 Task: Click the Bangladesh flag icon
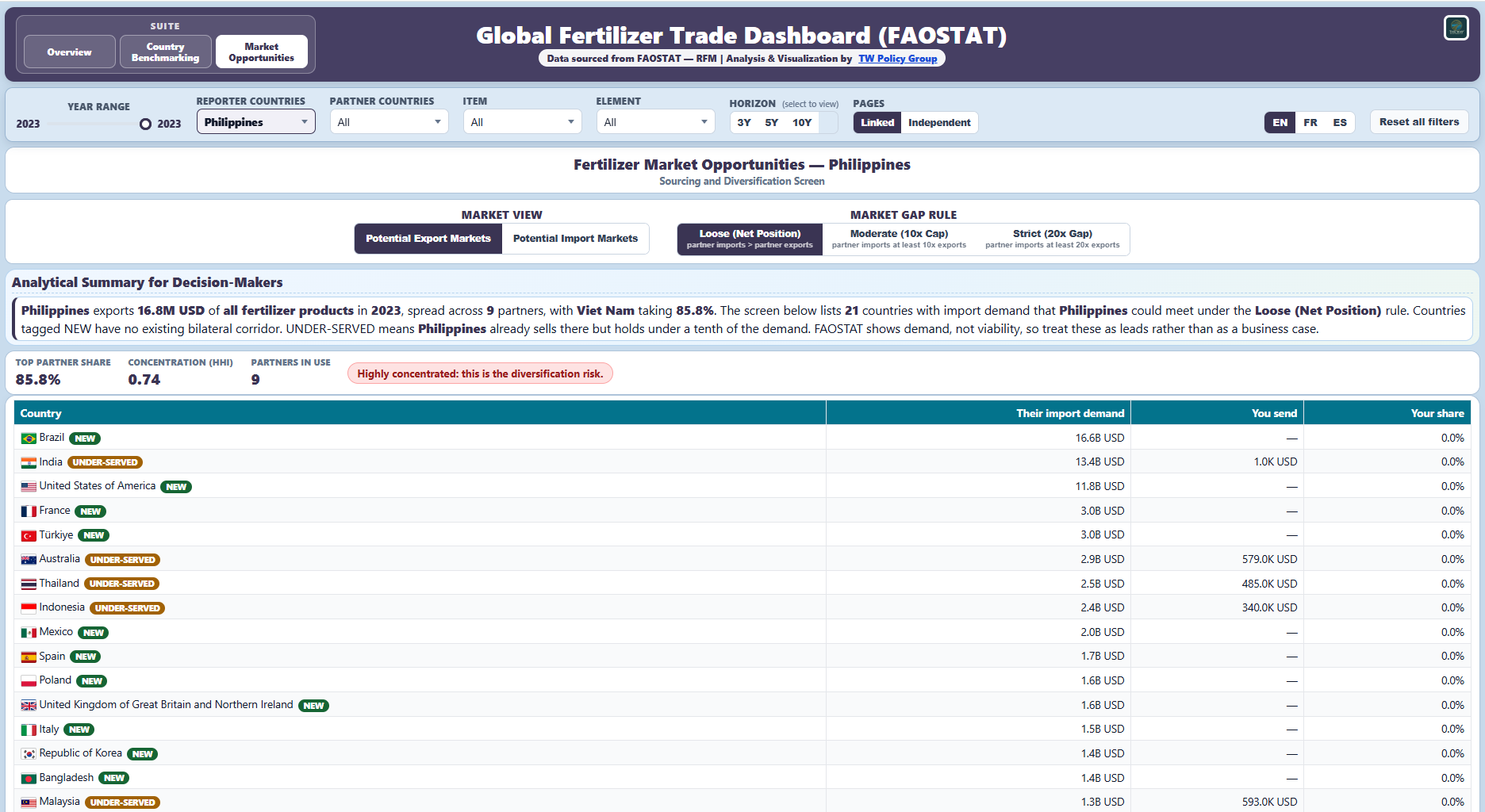pos(29,779)
